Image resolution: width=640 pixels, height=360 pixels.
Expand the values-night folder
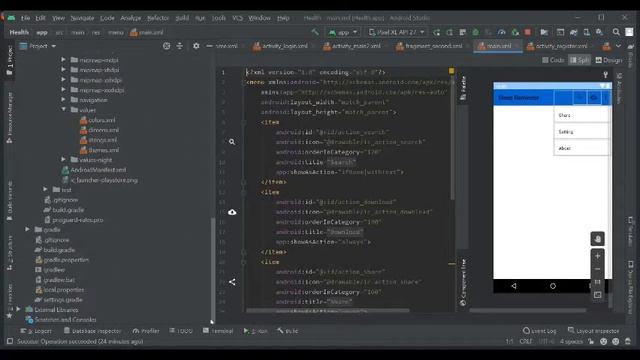(x=63, y=160)
